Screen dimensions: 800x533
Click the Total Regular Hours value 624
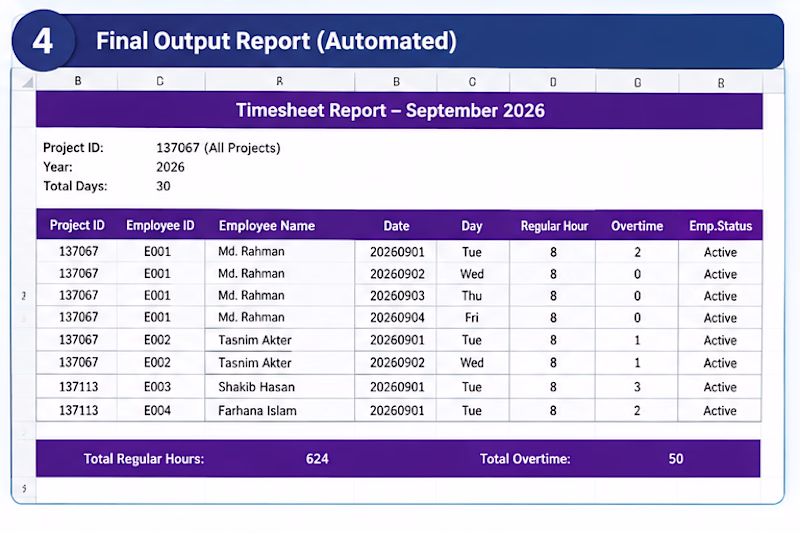[x=317, y=459]
